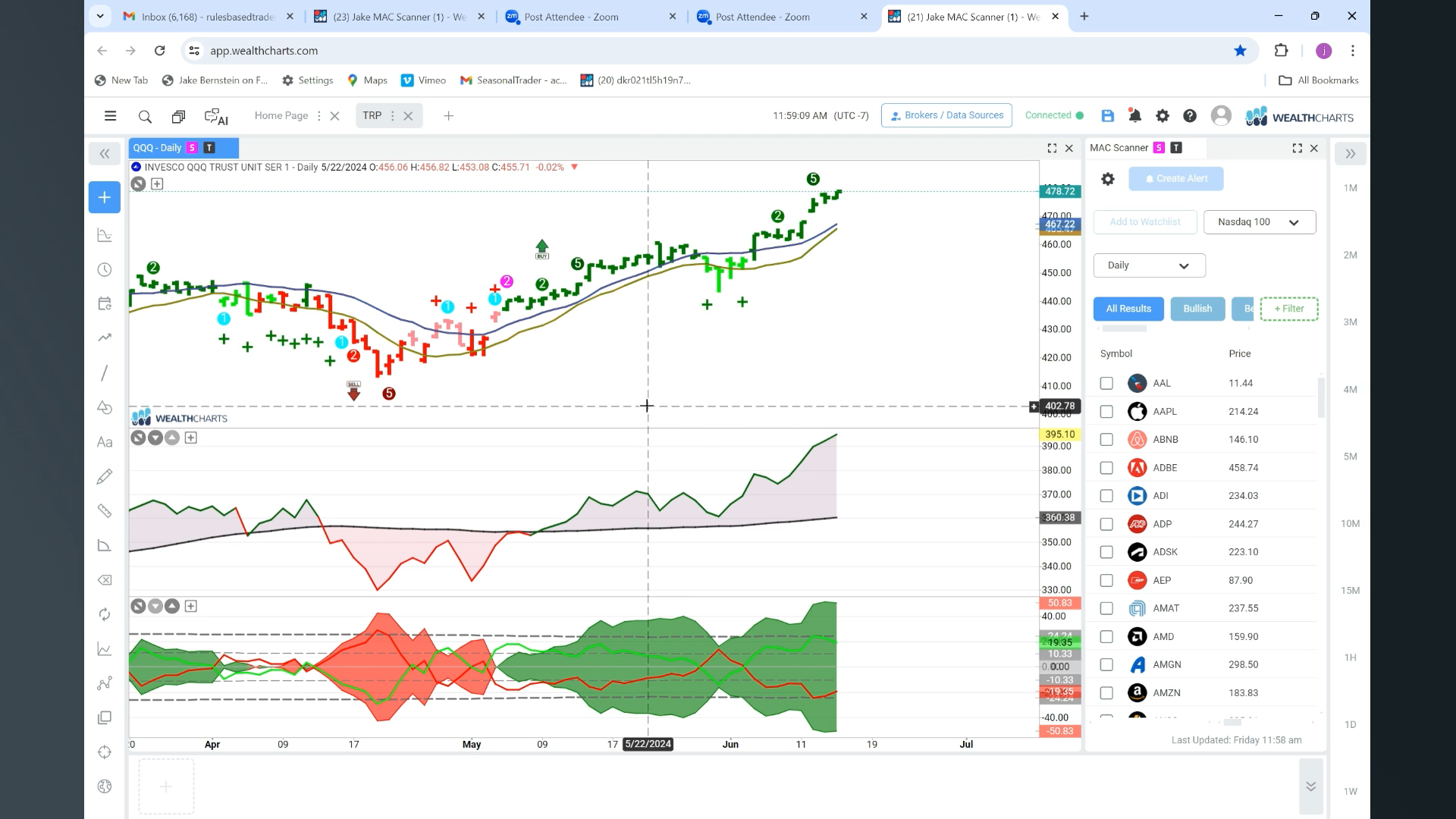Select the text annotation tool
This screenshot has width=1456, height=819.
(105, 442)
